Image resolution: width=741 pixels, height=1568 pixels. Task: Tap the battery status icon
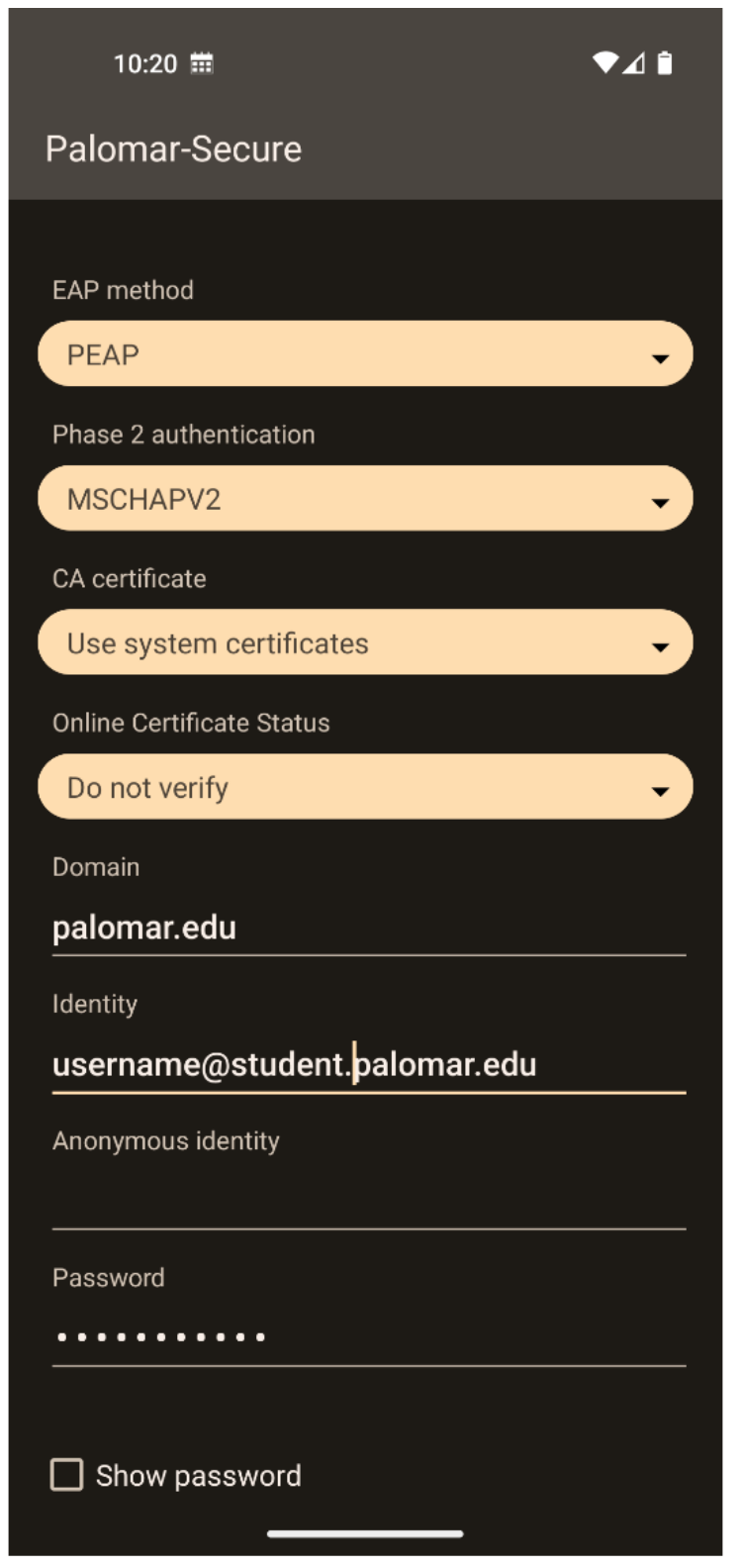pos(665,63)
